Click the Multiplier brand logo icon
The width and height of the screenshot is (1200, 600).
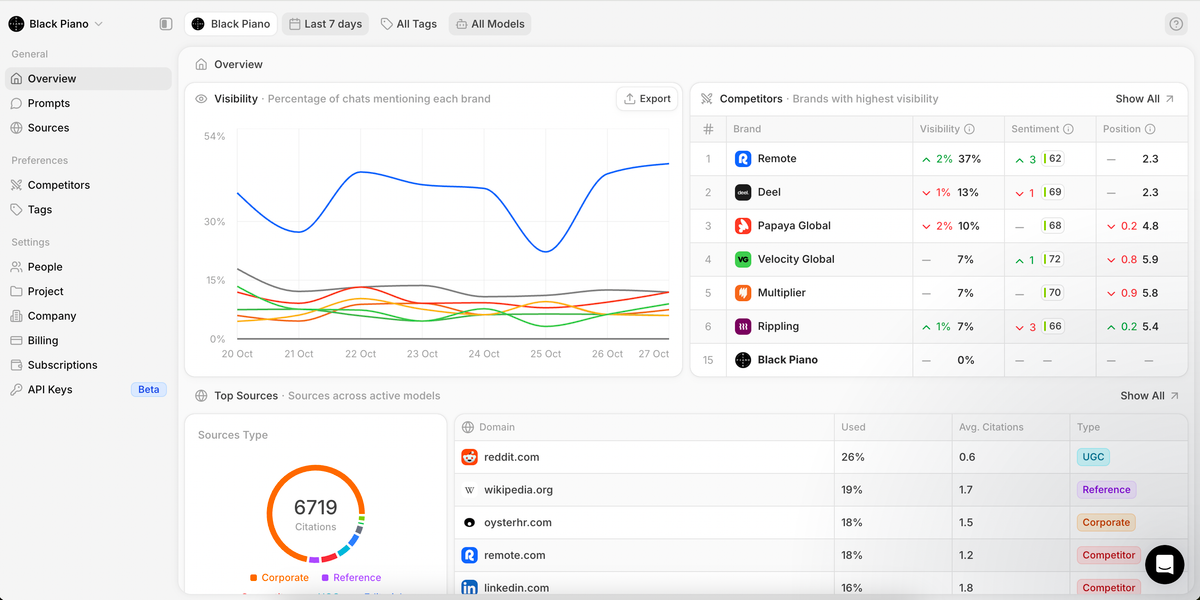pyautogui.click(x=743, y=293)
